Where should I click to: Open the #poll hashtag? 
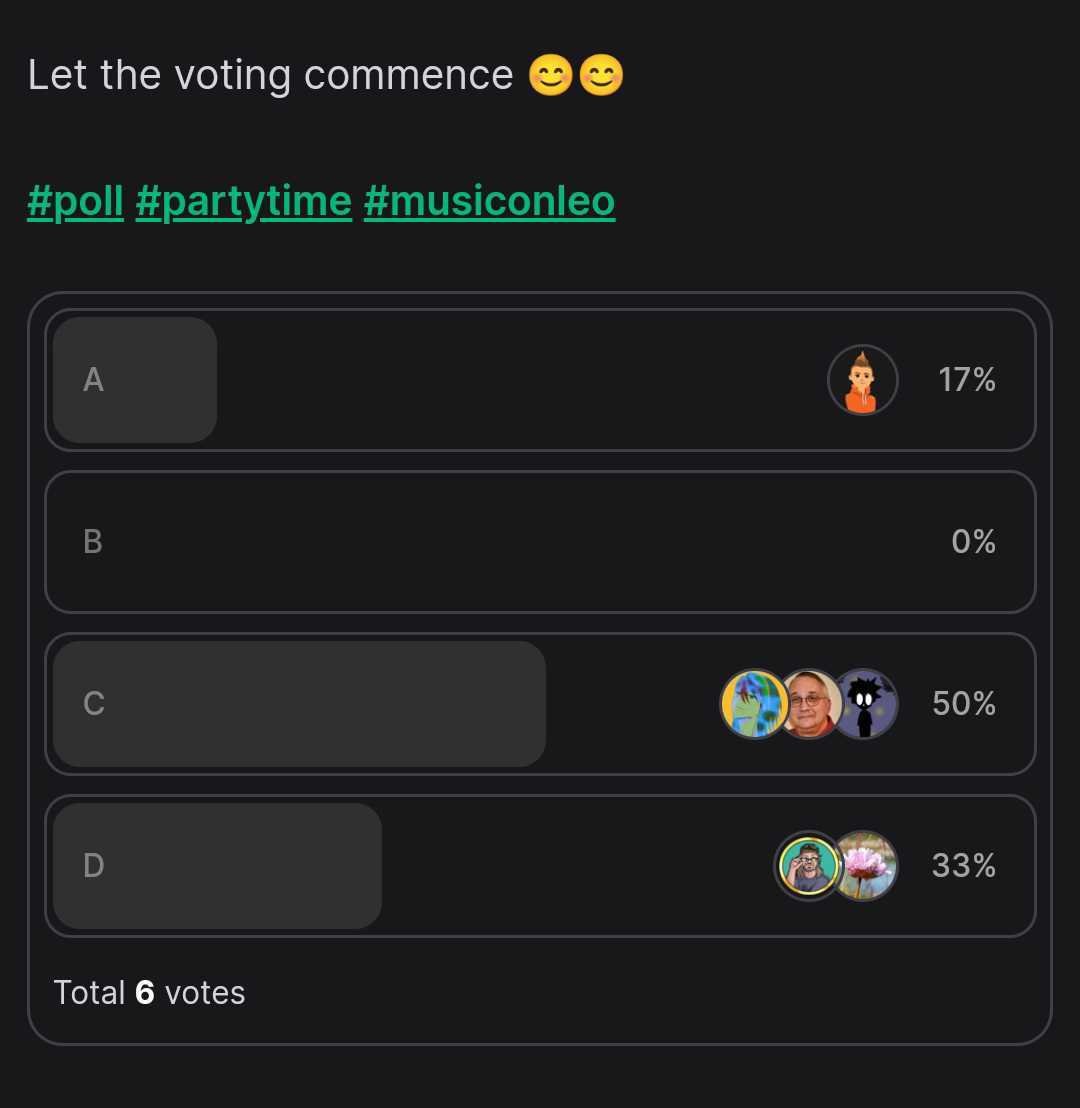76,201
